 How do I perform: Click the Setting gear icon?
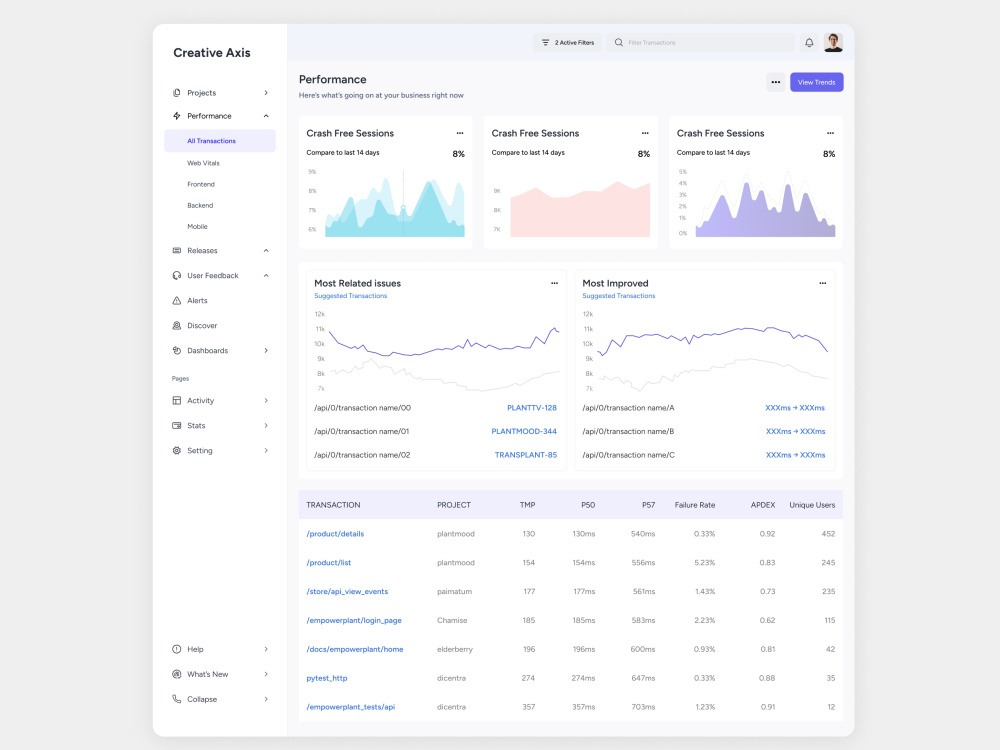tap(177, 450)
